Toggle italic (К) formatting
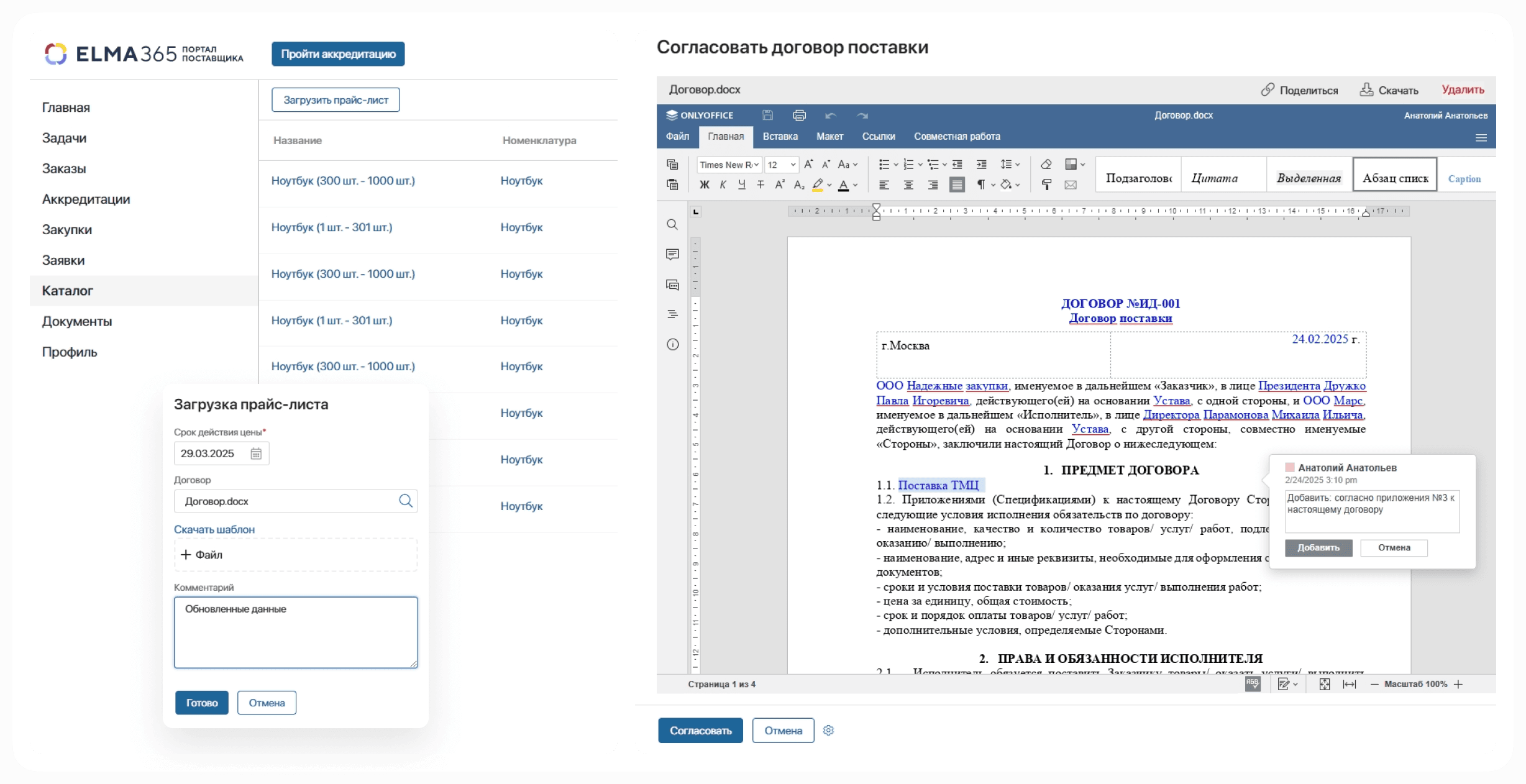1526x784 pixels. click(723, 185)
